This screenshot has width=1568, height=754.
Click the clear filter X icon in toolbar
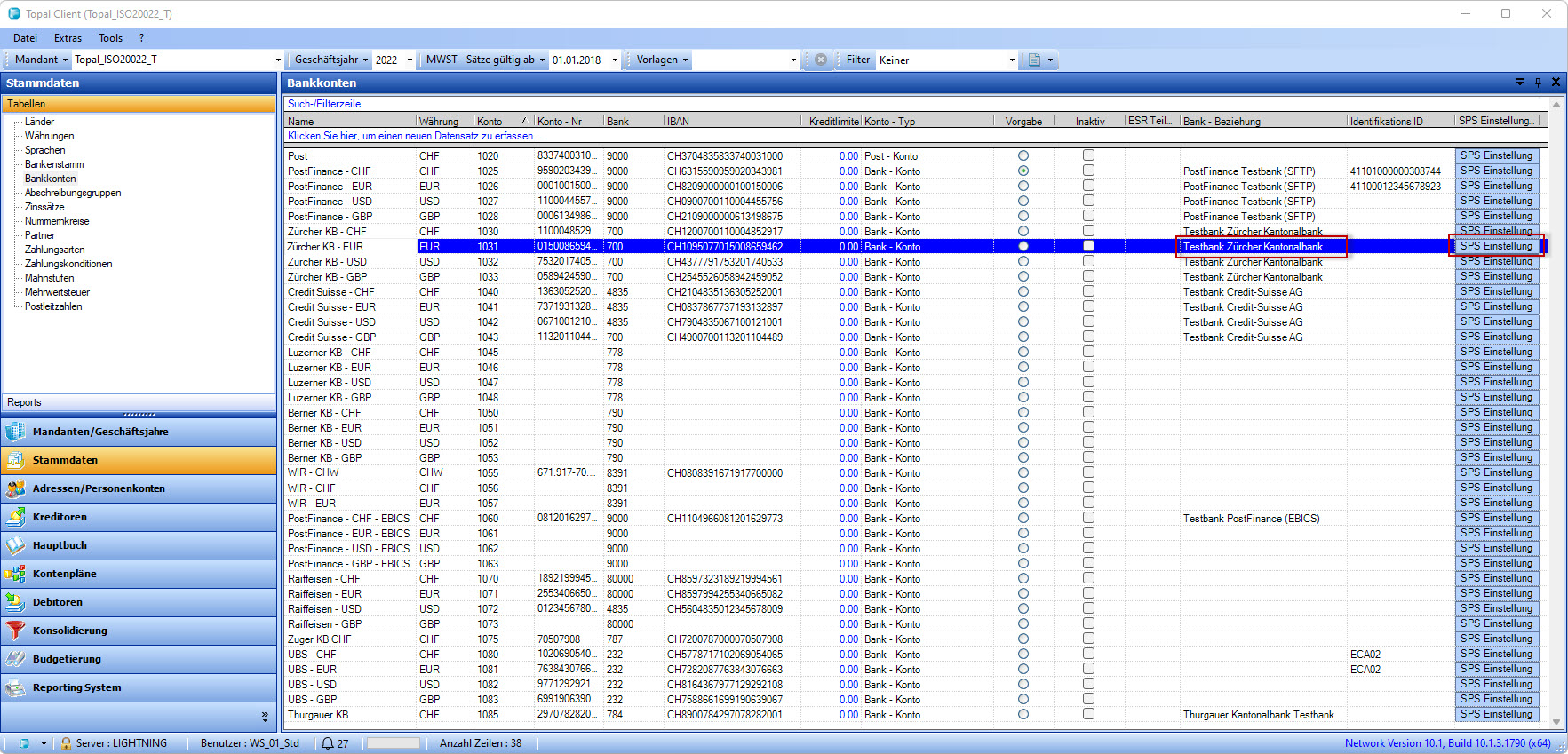point(821,60)
